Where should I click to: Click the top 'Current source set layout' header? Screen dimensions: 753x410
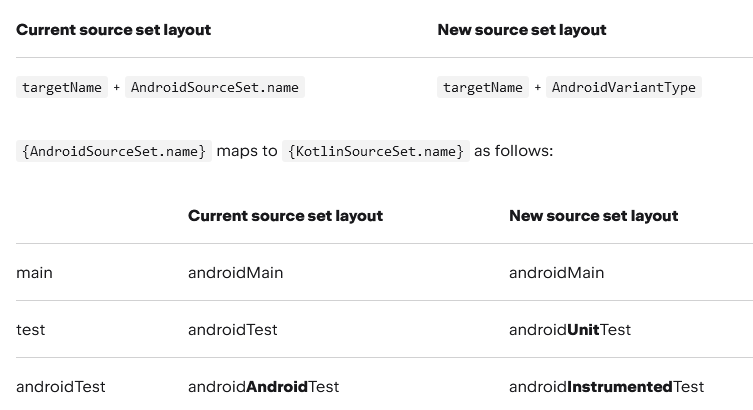pos(113,30)
